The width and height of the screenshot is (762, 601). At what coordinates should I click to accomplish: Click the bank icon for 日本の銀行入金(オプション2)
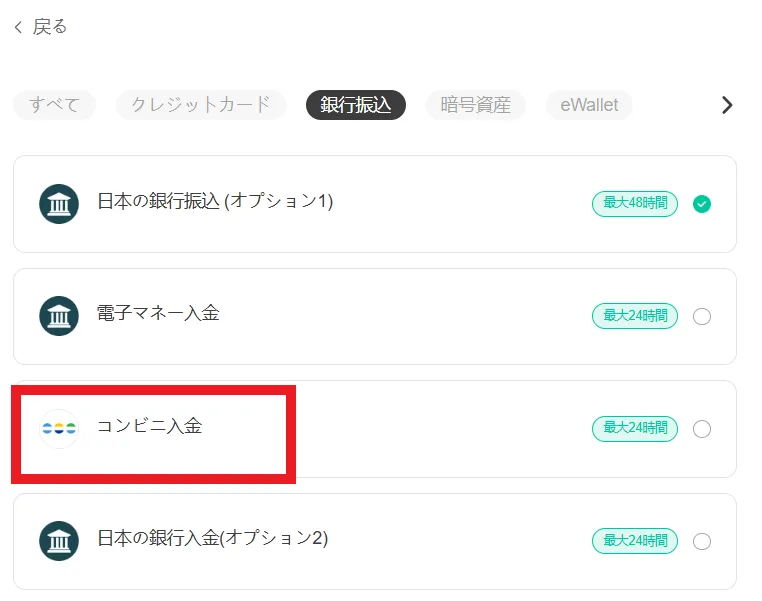pos(59,541)
